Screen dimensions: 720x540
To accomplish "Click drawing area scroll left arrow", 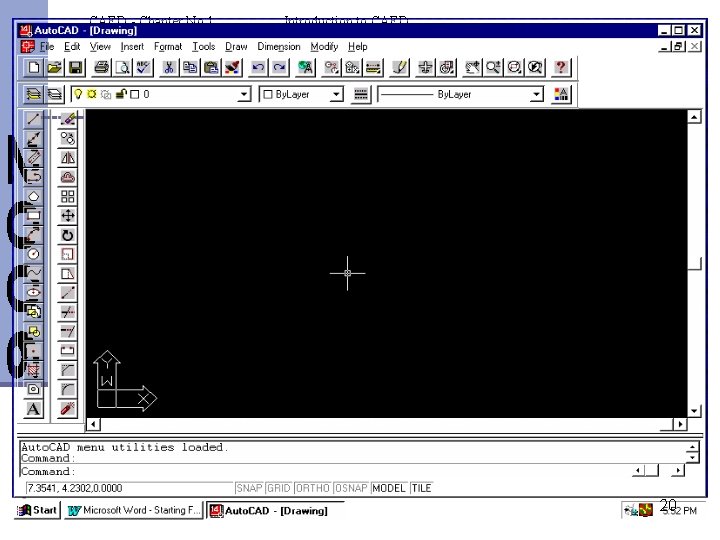I will [94, 424].
